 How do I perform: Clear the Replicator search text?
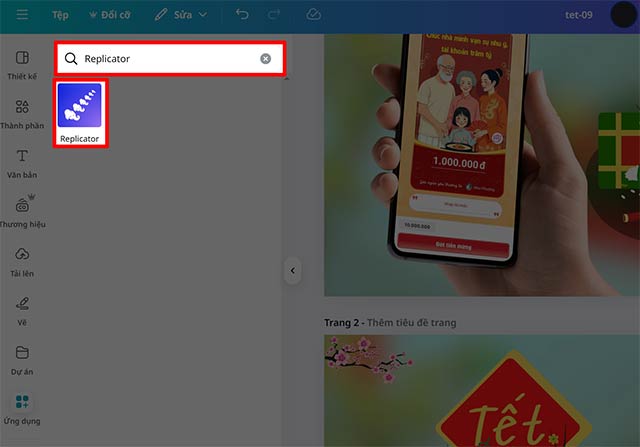(266, 59)
